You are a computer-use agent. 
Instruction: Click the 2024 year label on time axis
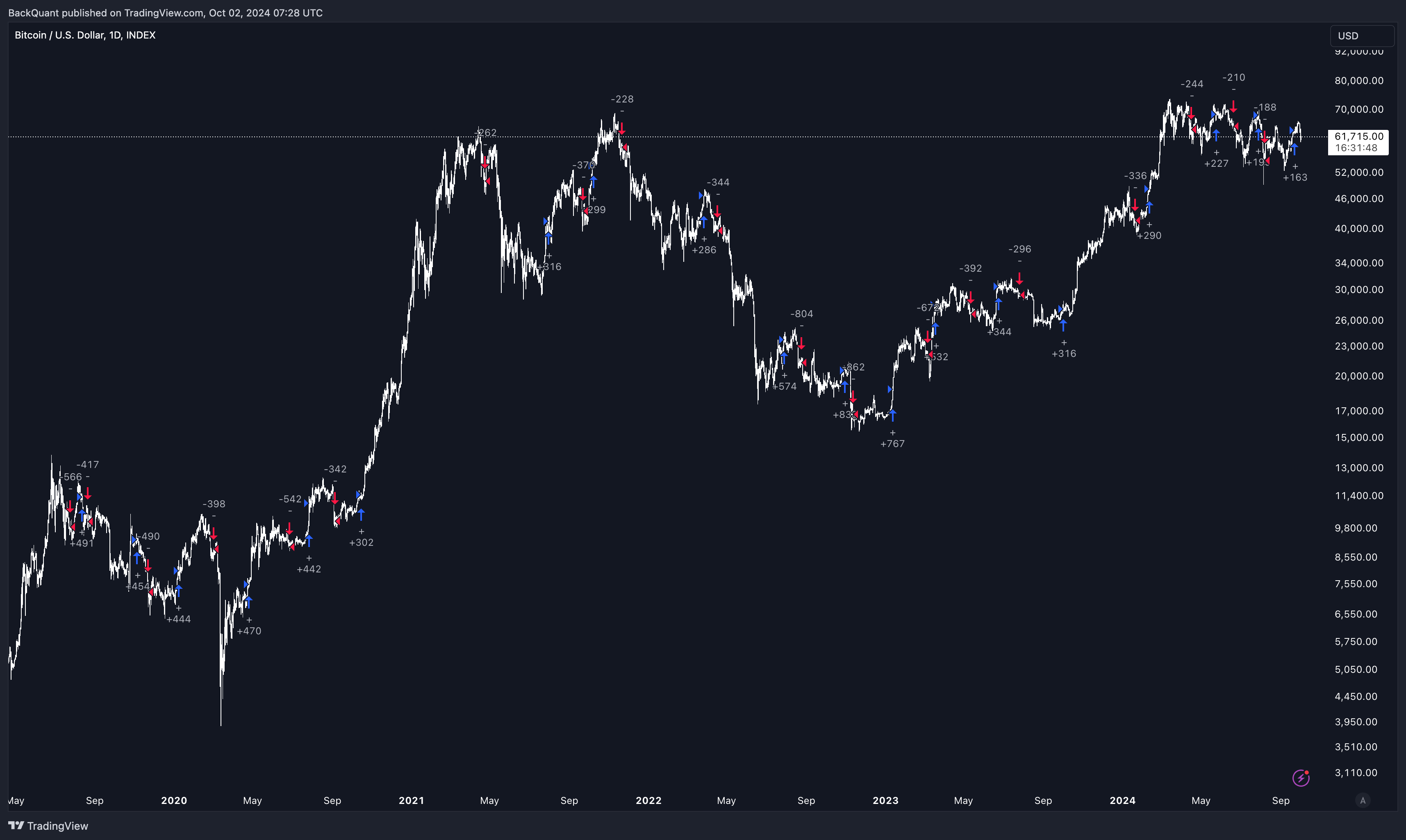[1122, 800]
